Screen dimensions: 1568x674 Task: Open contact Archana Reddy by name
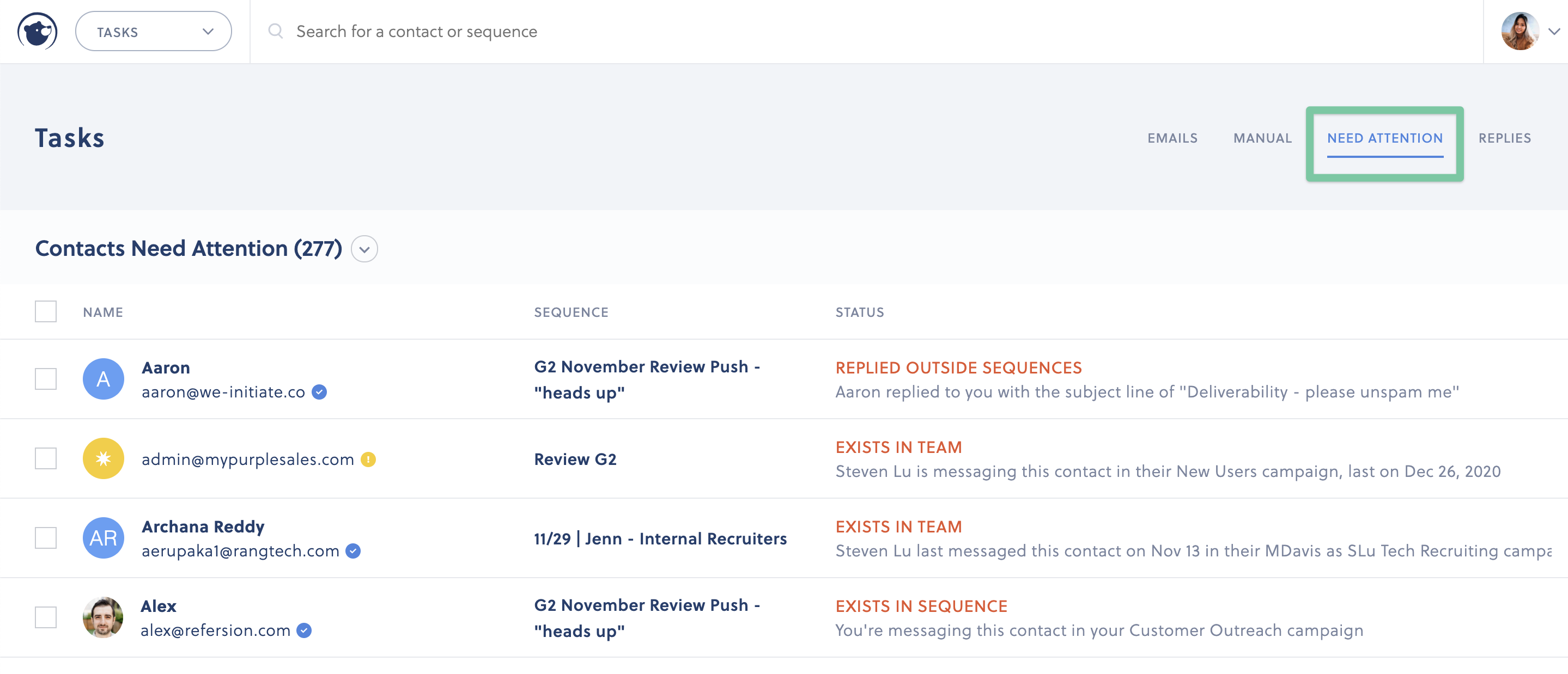pos(203,527)
